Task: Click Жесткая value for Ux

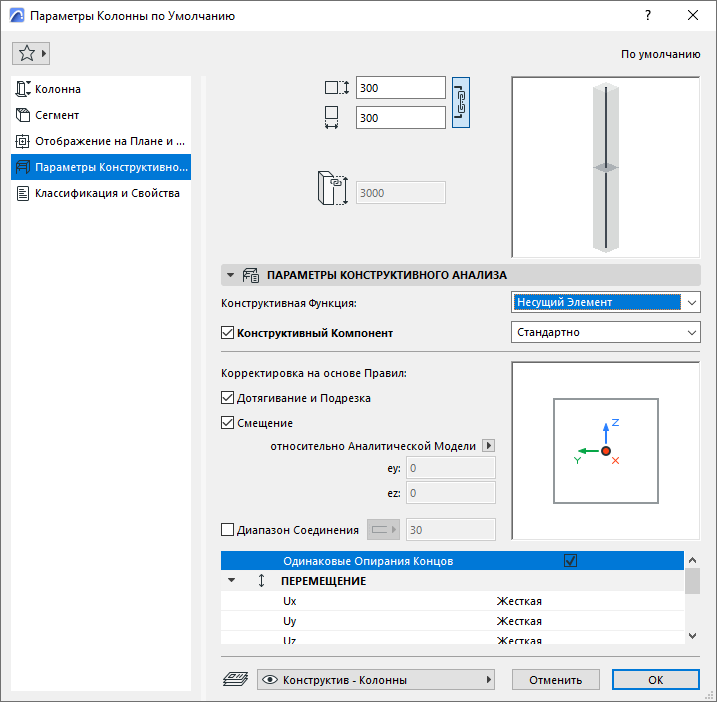Action: (519, 601)
